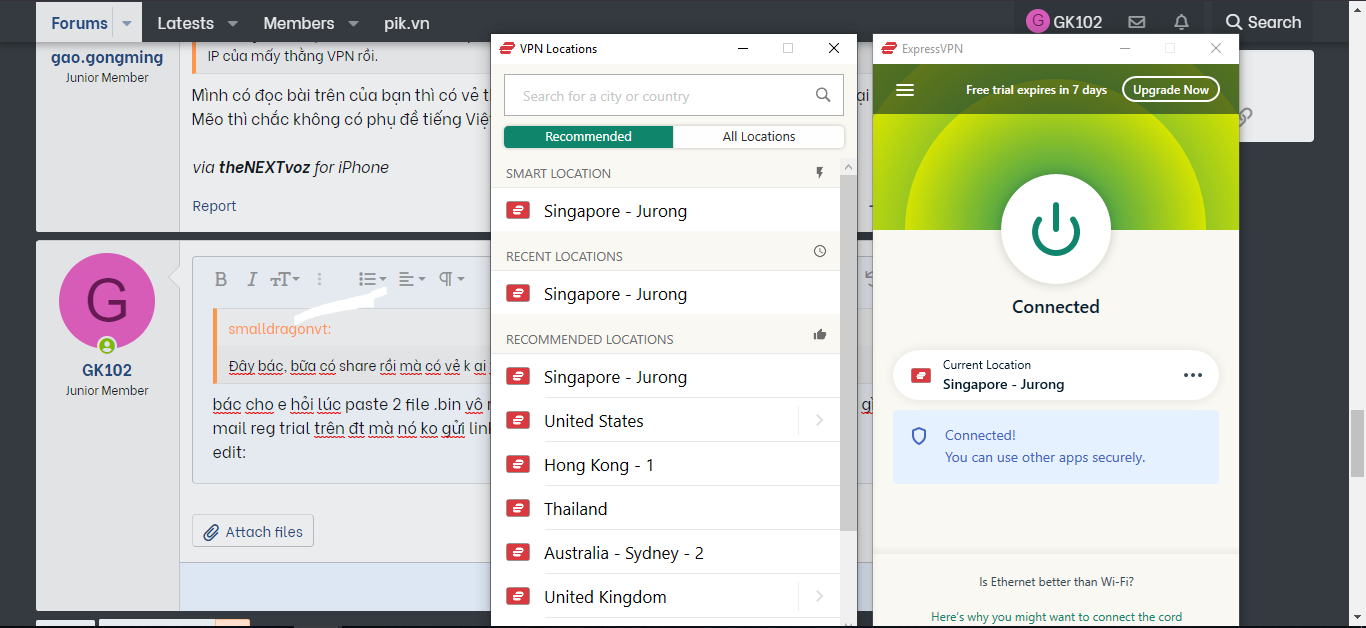Select the Thailand location
The width and height of the screenshot is (1366, 628).
tap(665, 509)
